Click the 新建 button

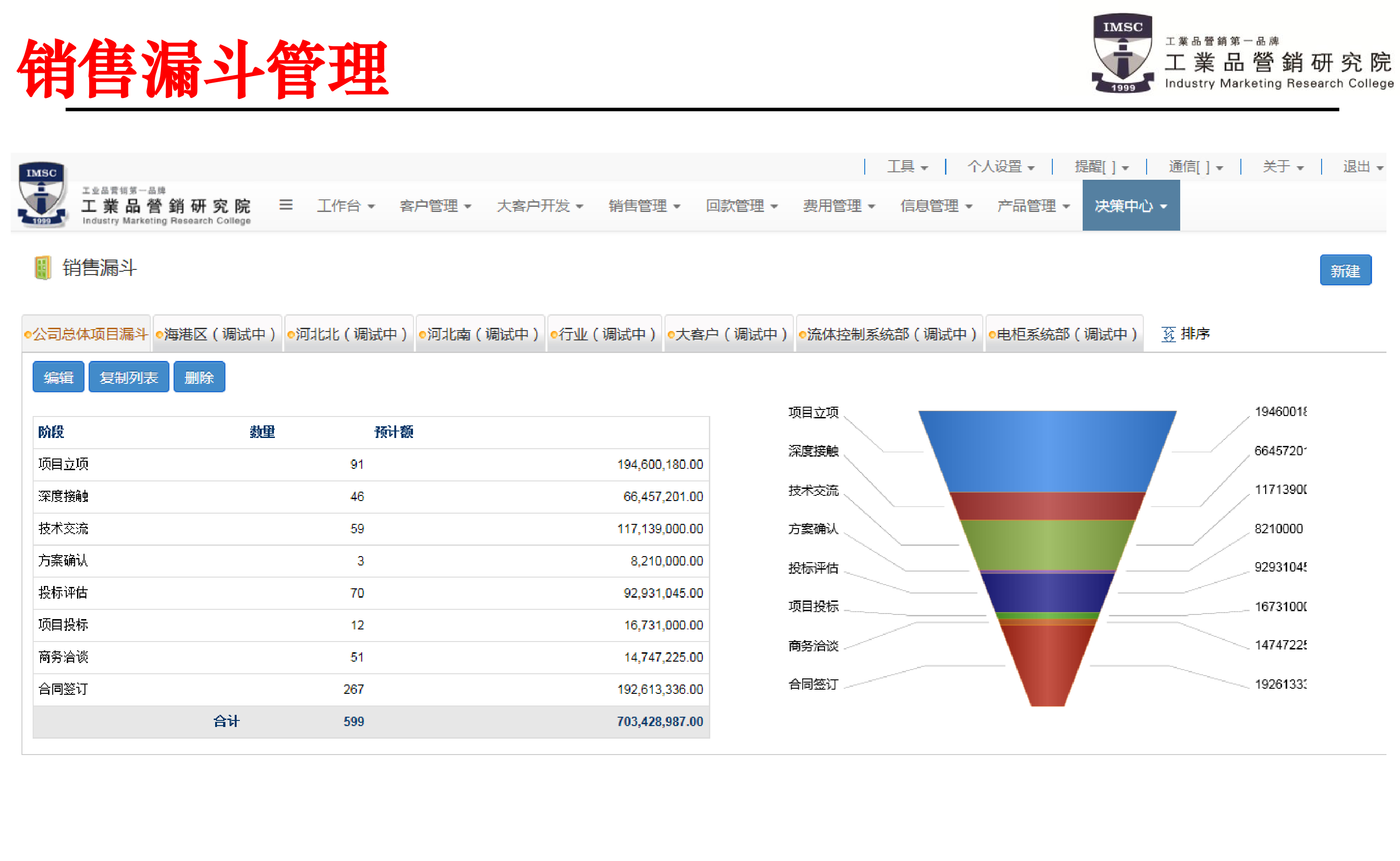pyautogui.click(x=1345, y=270)
